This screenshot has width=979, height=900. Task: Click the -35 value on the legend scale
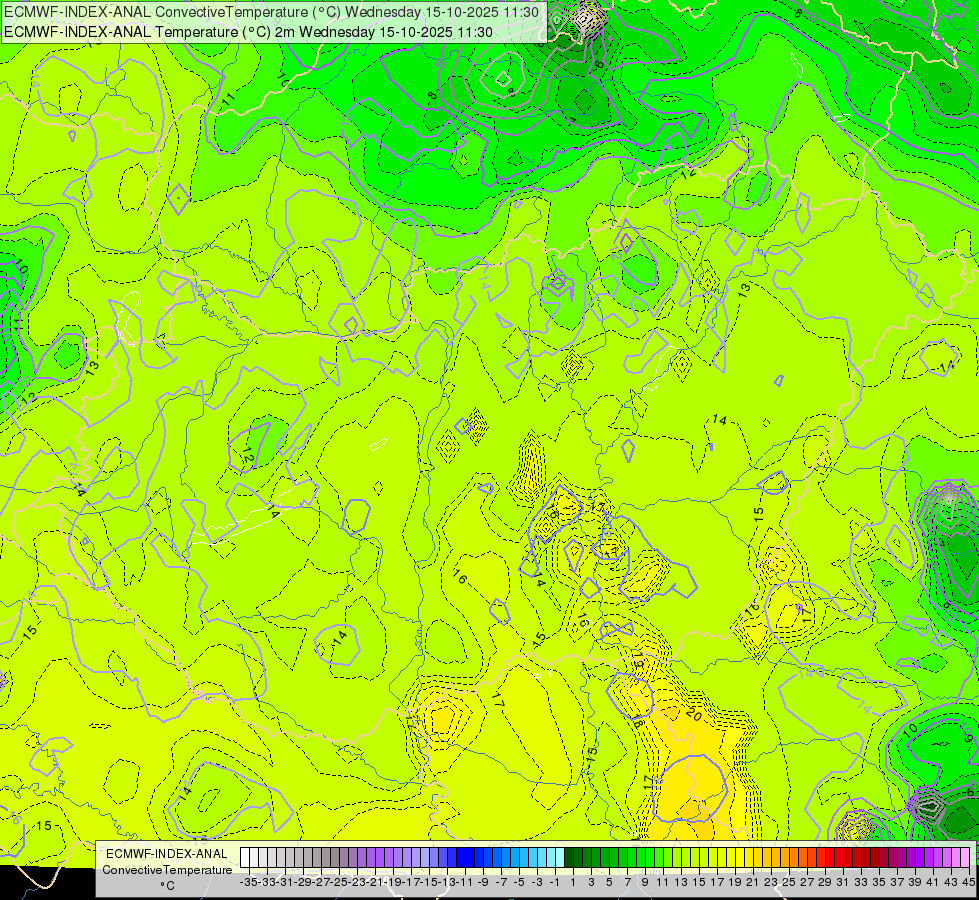click(248, 882)
